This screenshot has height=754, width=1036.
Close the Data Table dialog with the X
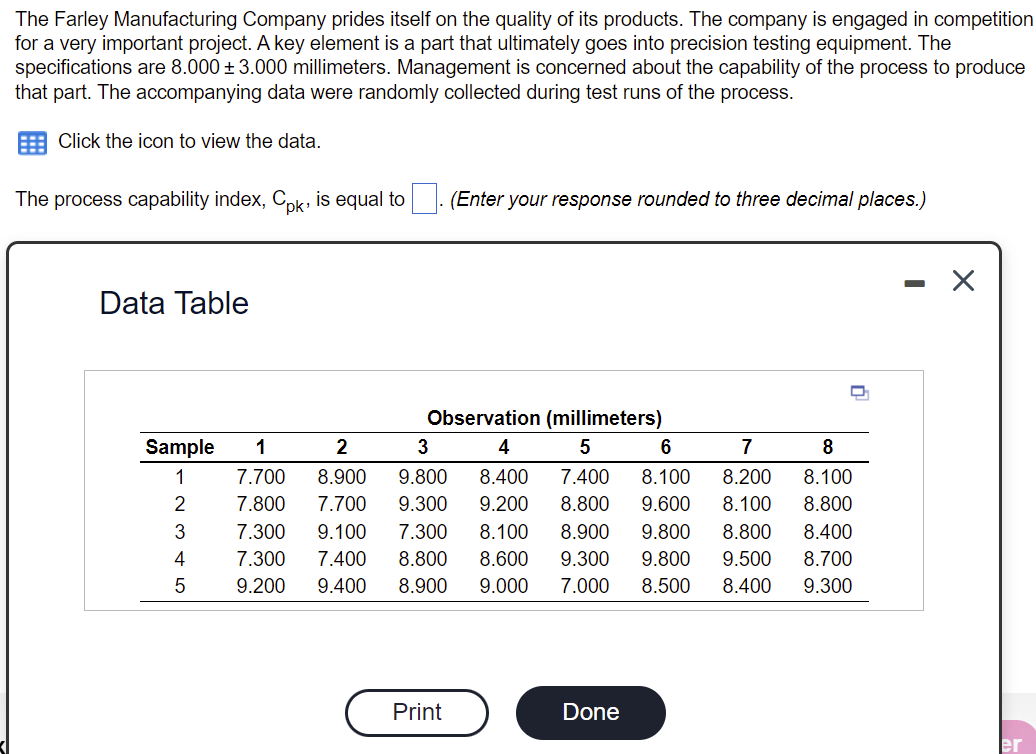[963, 281]
